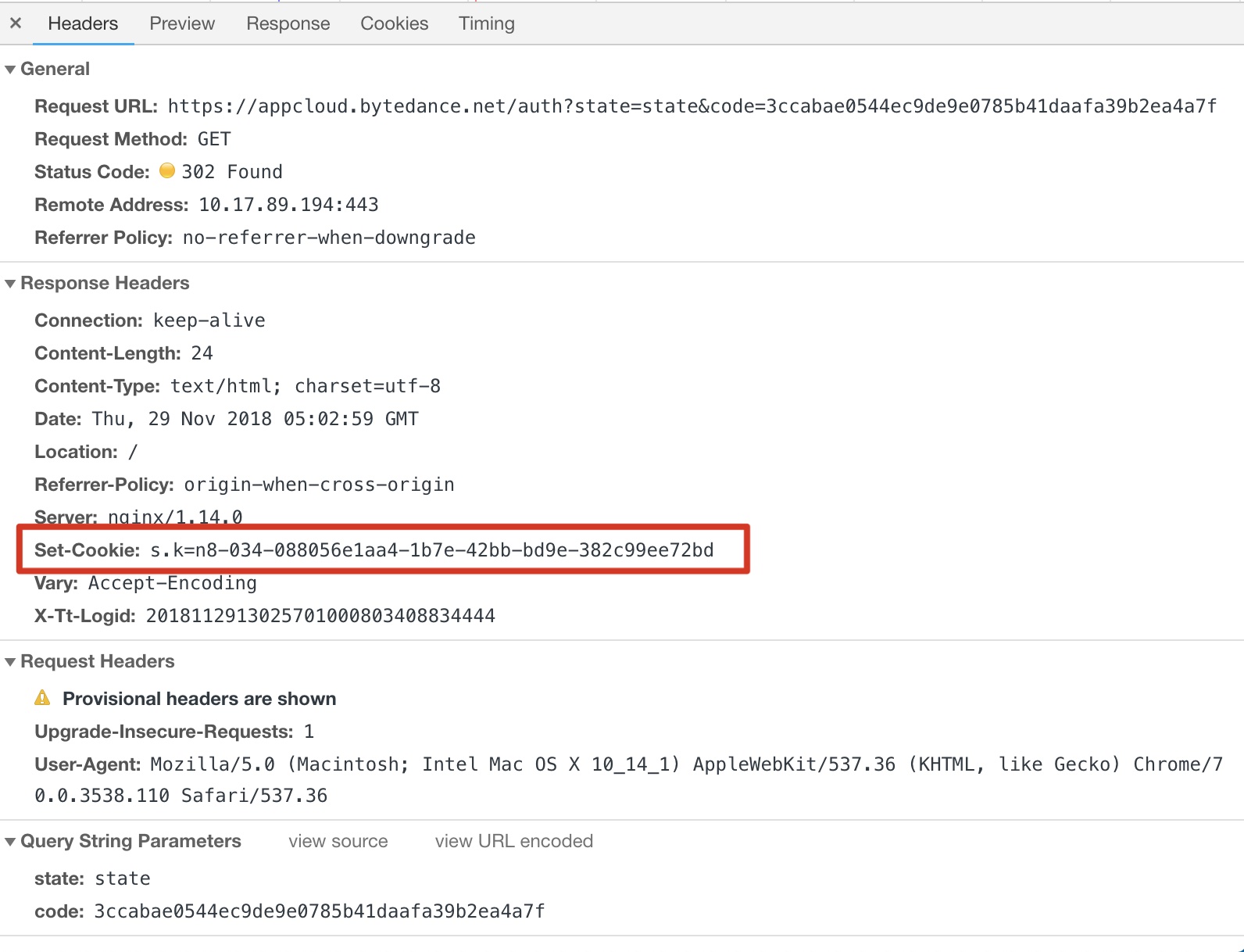
Task: Select the Request URL value
Action: [x=692, y=106]
